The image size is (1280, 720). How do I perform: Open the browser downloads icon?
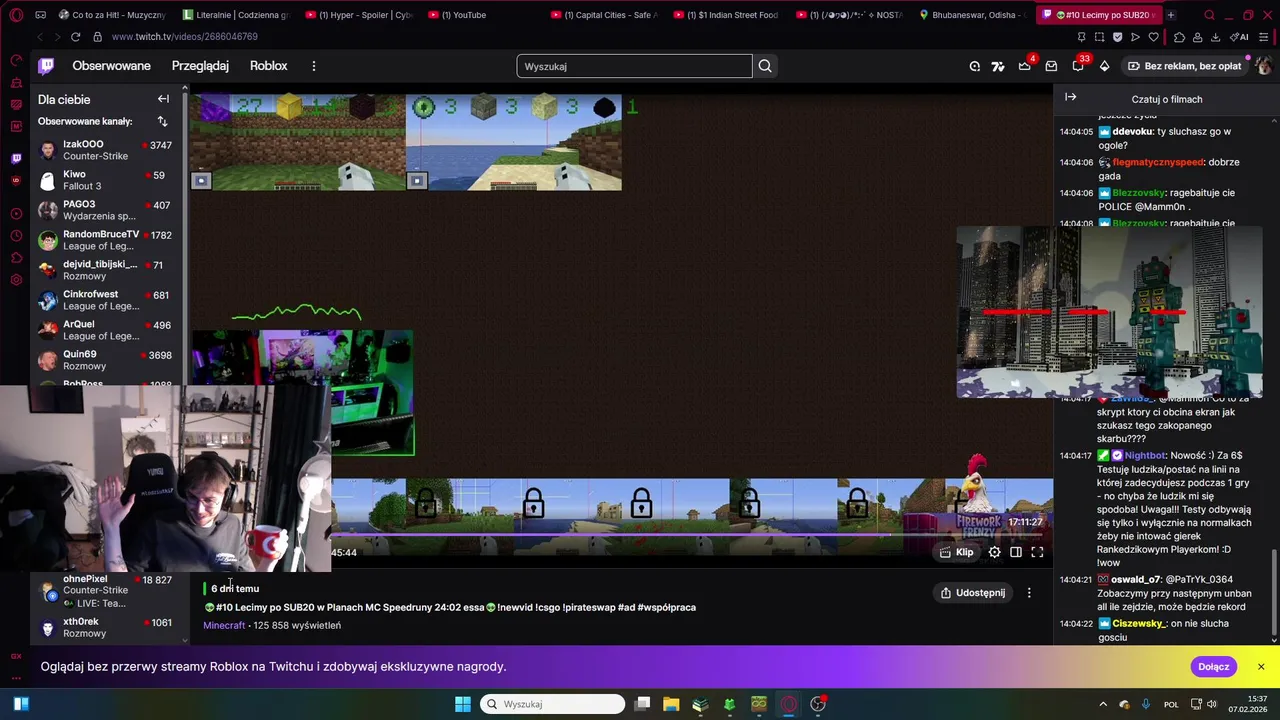(x=1215, y=37)
